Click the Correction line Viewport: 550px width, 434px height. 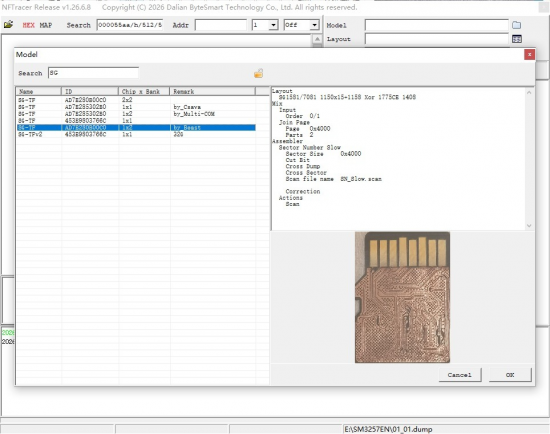click(303, 192)
